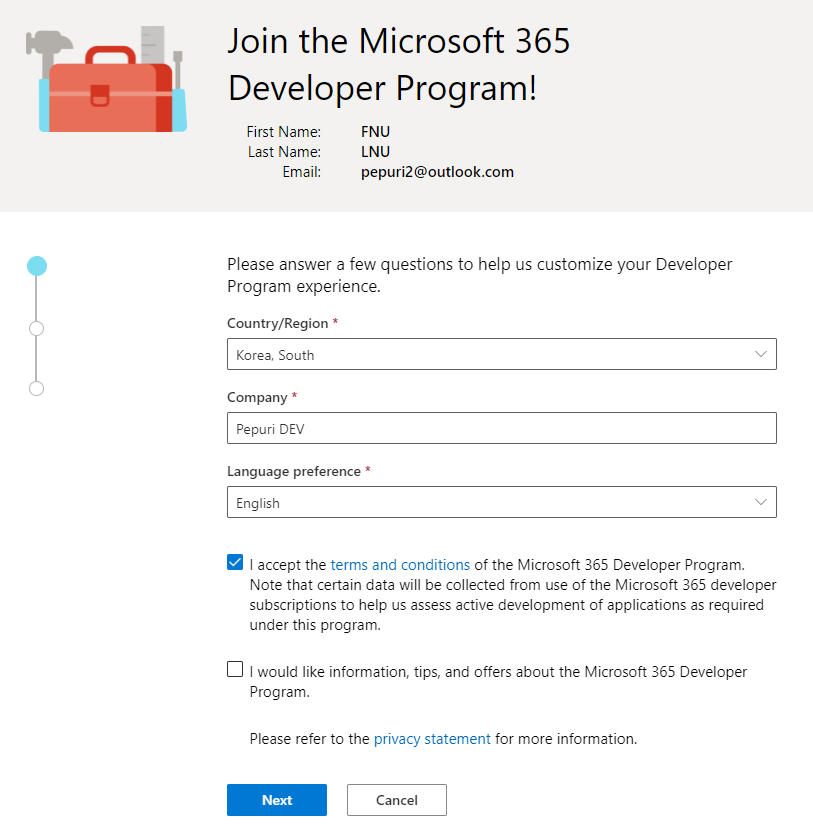Uncheck the accept terms and conditions checkbox

[235, 562]
